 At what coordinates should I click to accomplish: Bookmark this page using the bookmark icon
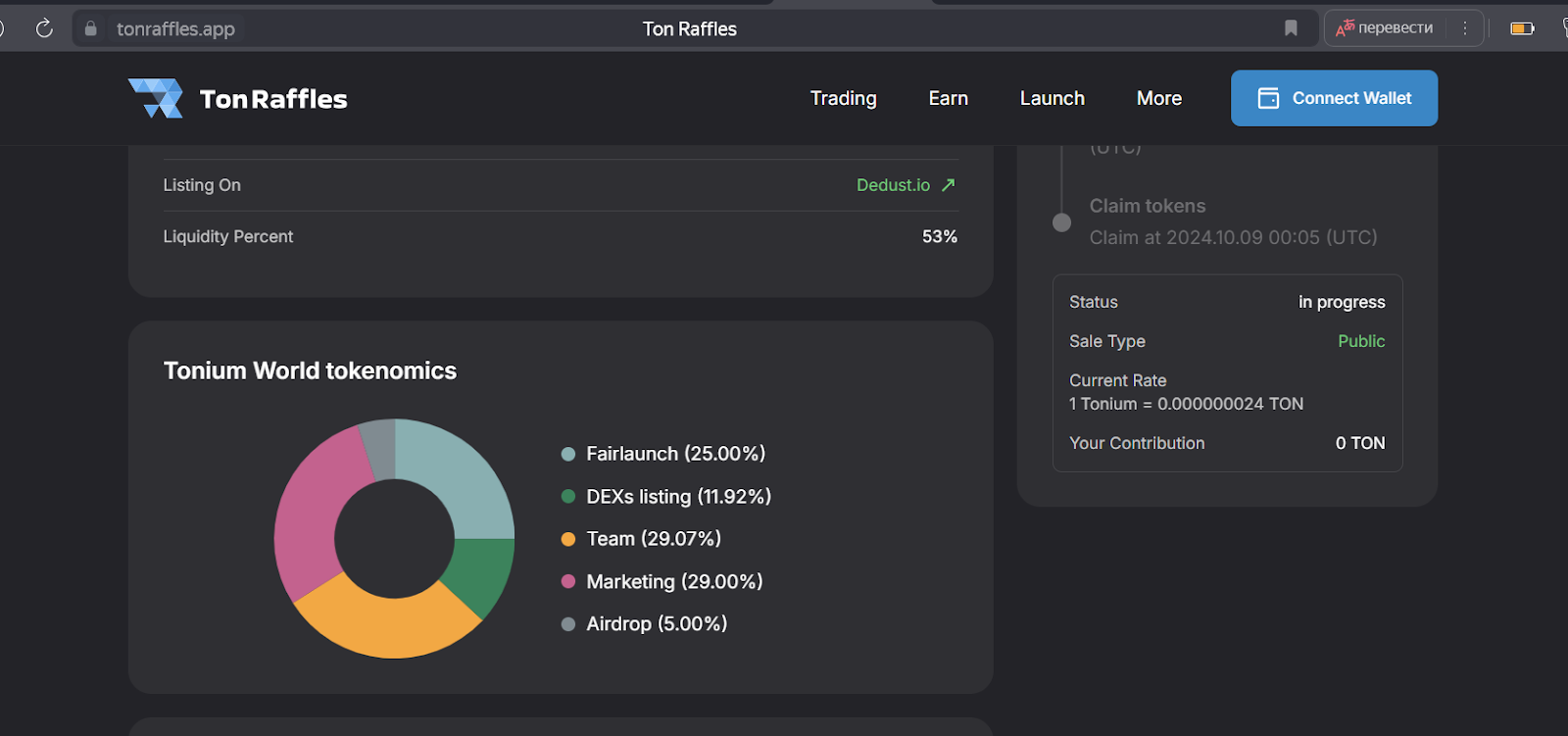click(1291, 28)
